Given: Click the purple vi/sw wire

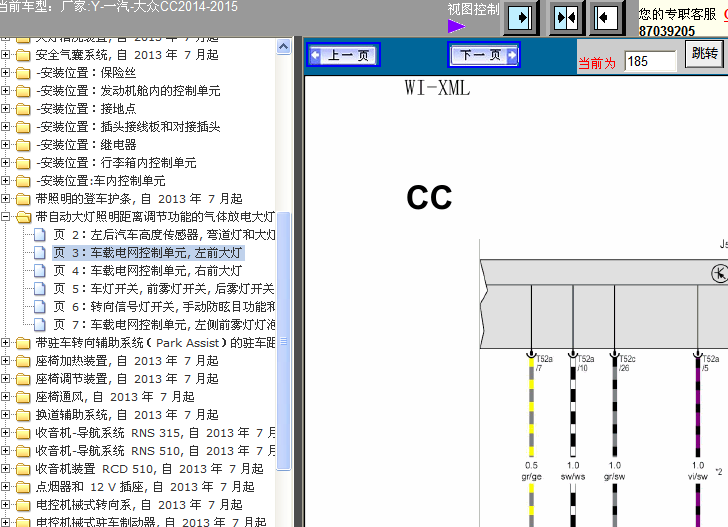Looking at the screenshot, I should (x=697, y=406).
